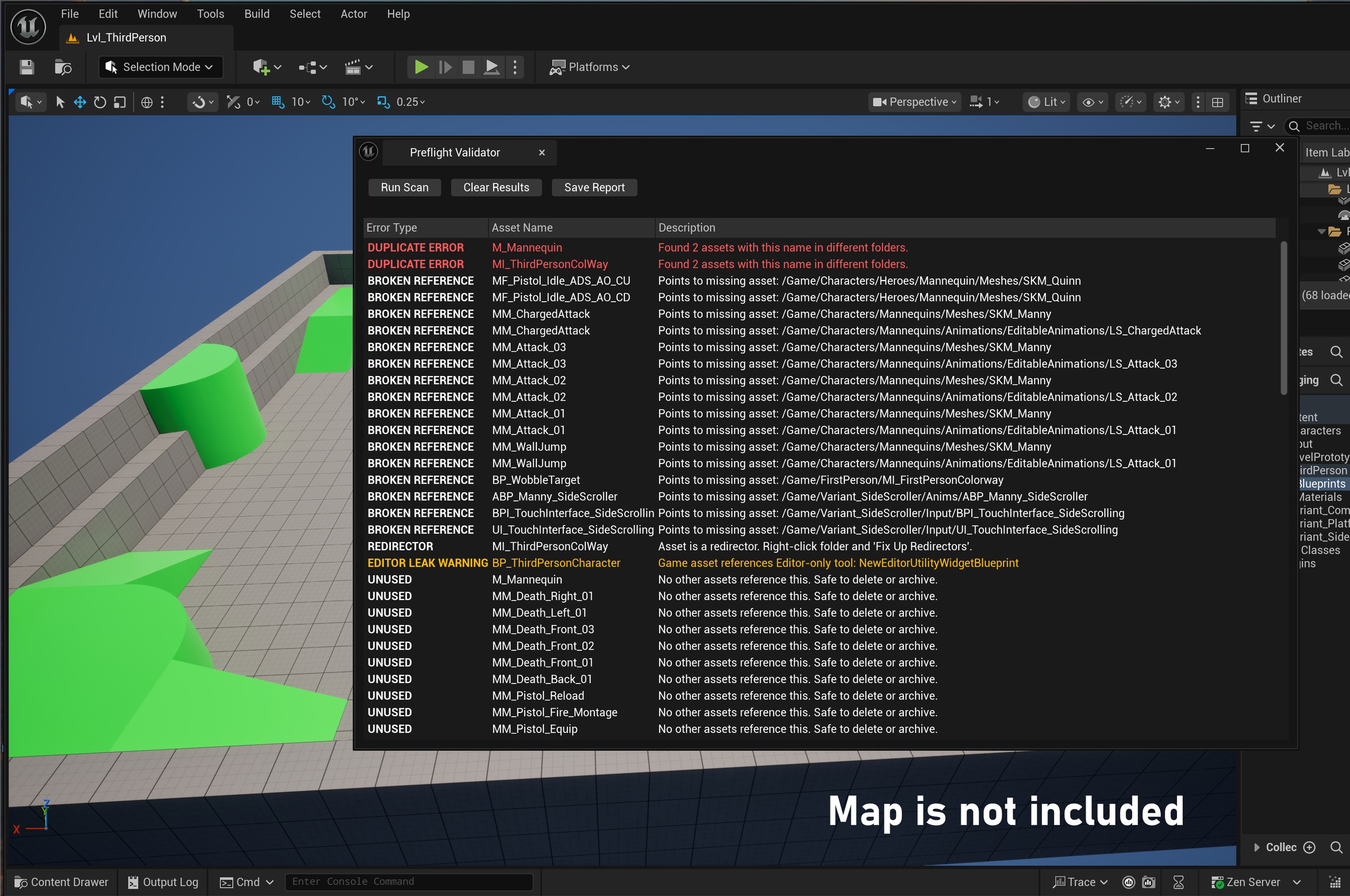Open the Browse content folder icon
The image size is (1350, 896).
[x=63, y=68]
